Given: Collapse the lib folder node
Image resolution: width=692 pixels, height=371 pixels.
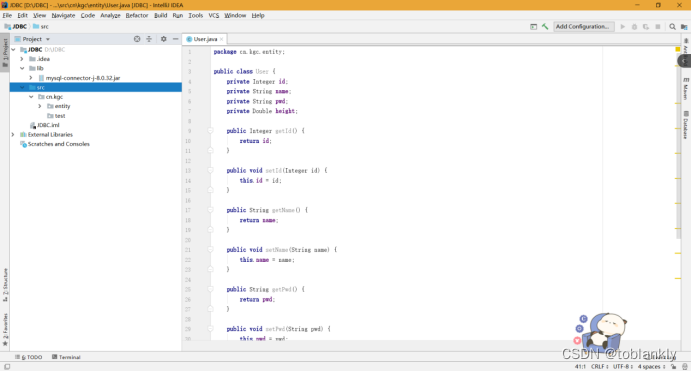Looking at the screenshot, I should click(x=22, y=68).
